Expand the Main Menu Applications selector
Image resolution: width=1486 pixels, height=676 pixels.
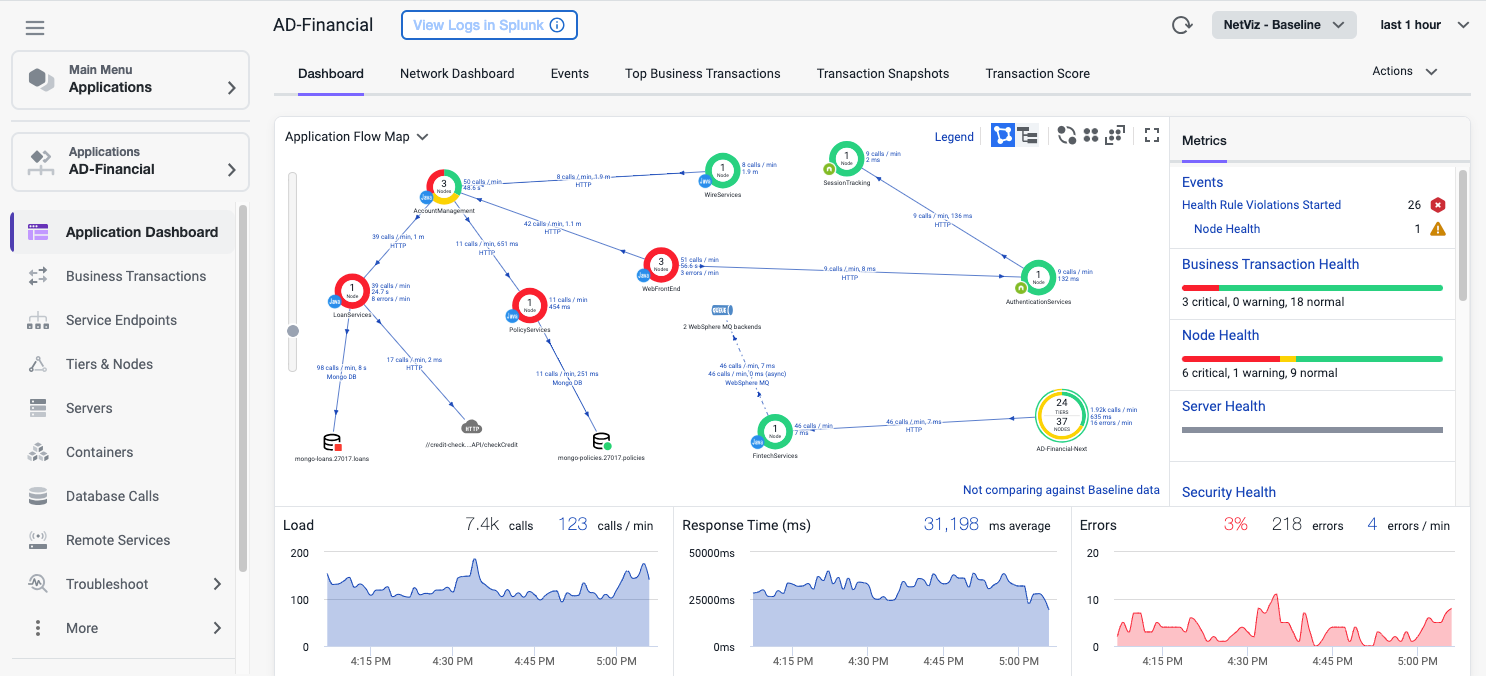[130, 79]
